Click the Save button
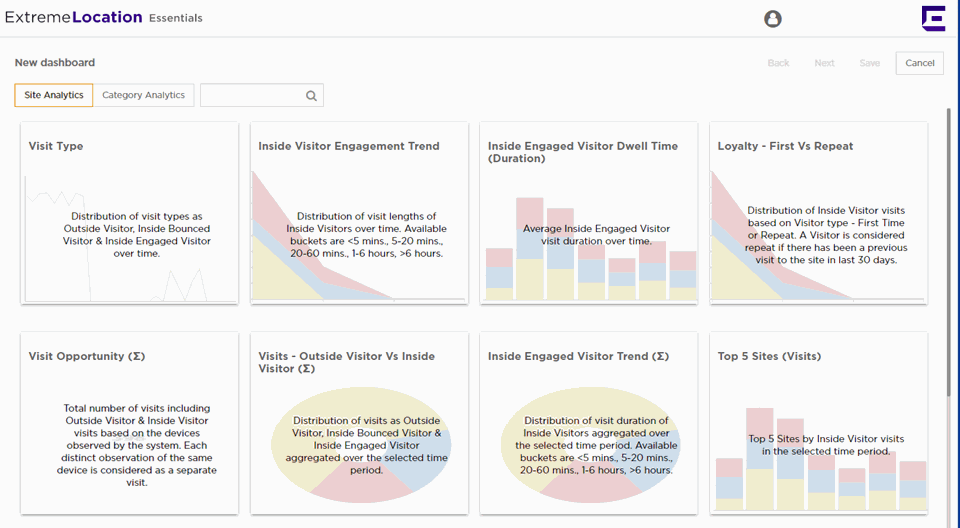Viewport: 960px width, 528px height. click(x=869, y=63)
